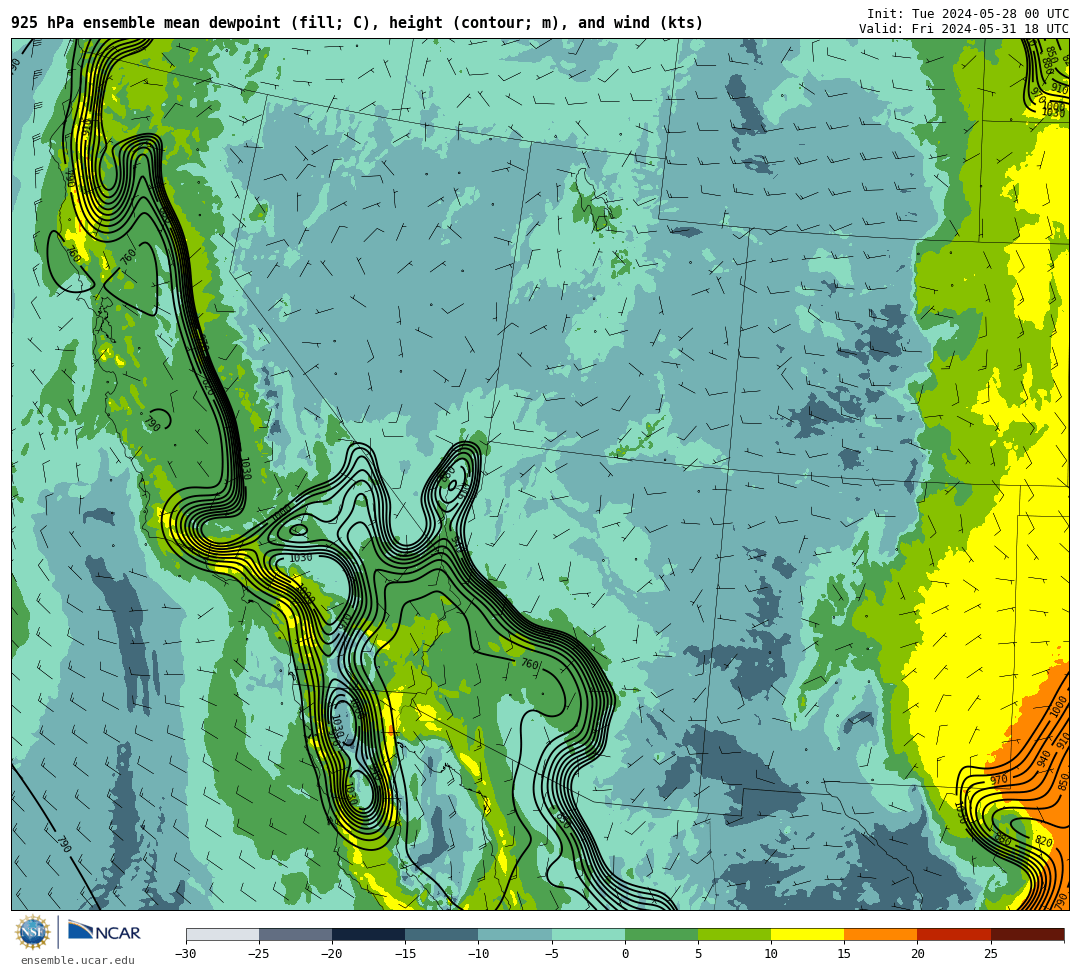Pick the dark navy -20 to -15 colorbar swatch
The width and height of the screenshot is (1080, 973).
tap(368, 934)
